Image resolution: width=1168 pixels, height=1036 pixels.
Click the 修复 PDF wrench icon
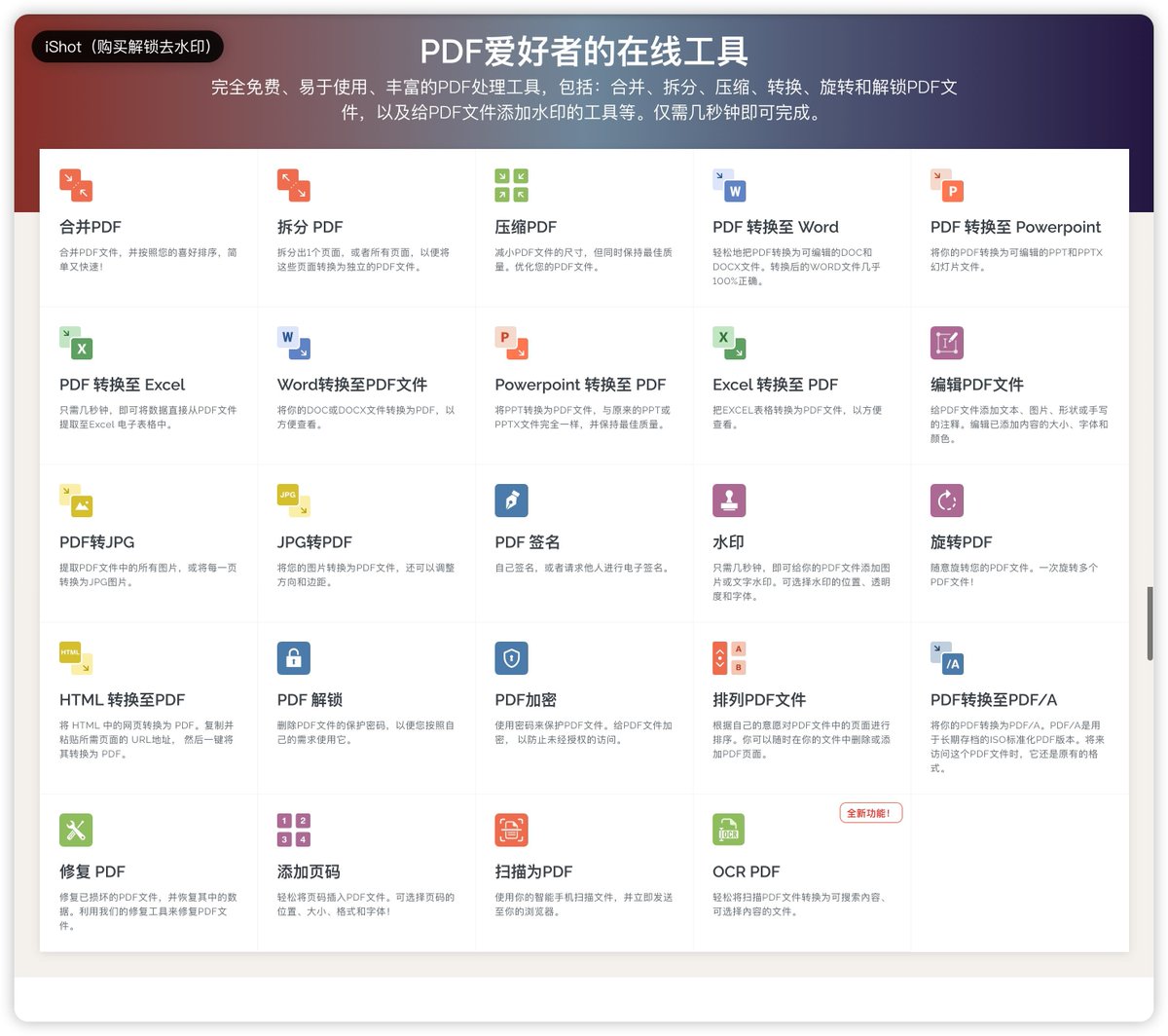tap(76, 830)
